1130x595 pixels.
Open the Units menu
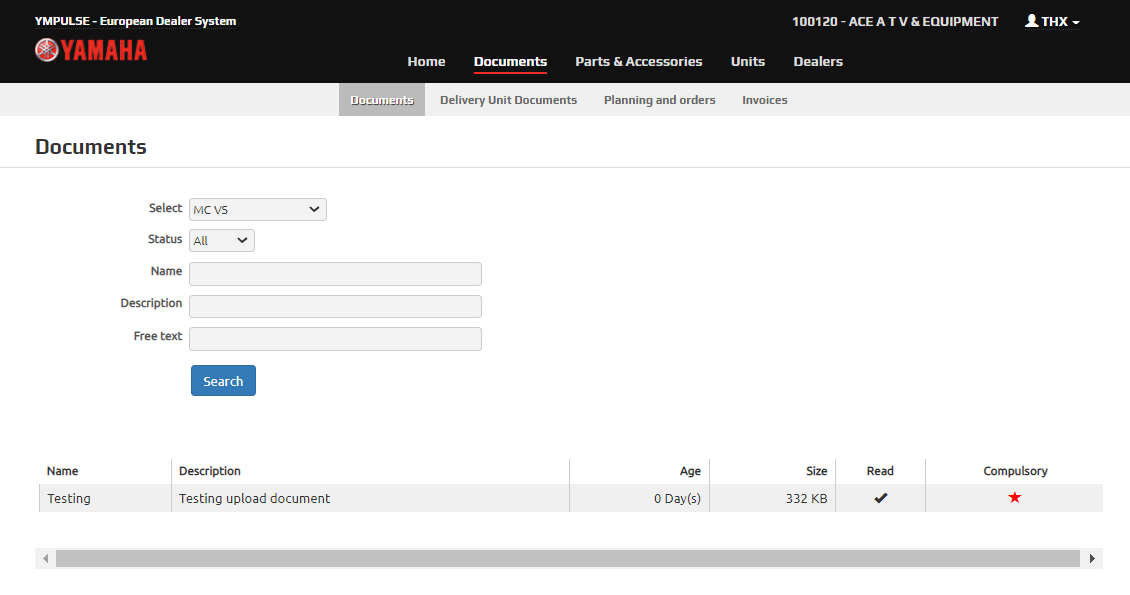click(747, 62)
